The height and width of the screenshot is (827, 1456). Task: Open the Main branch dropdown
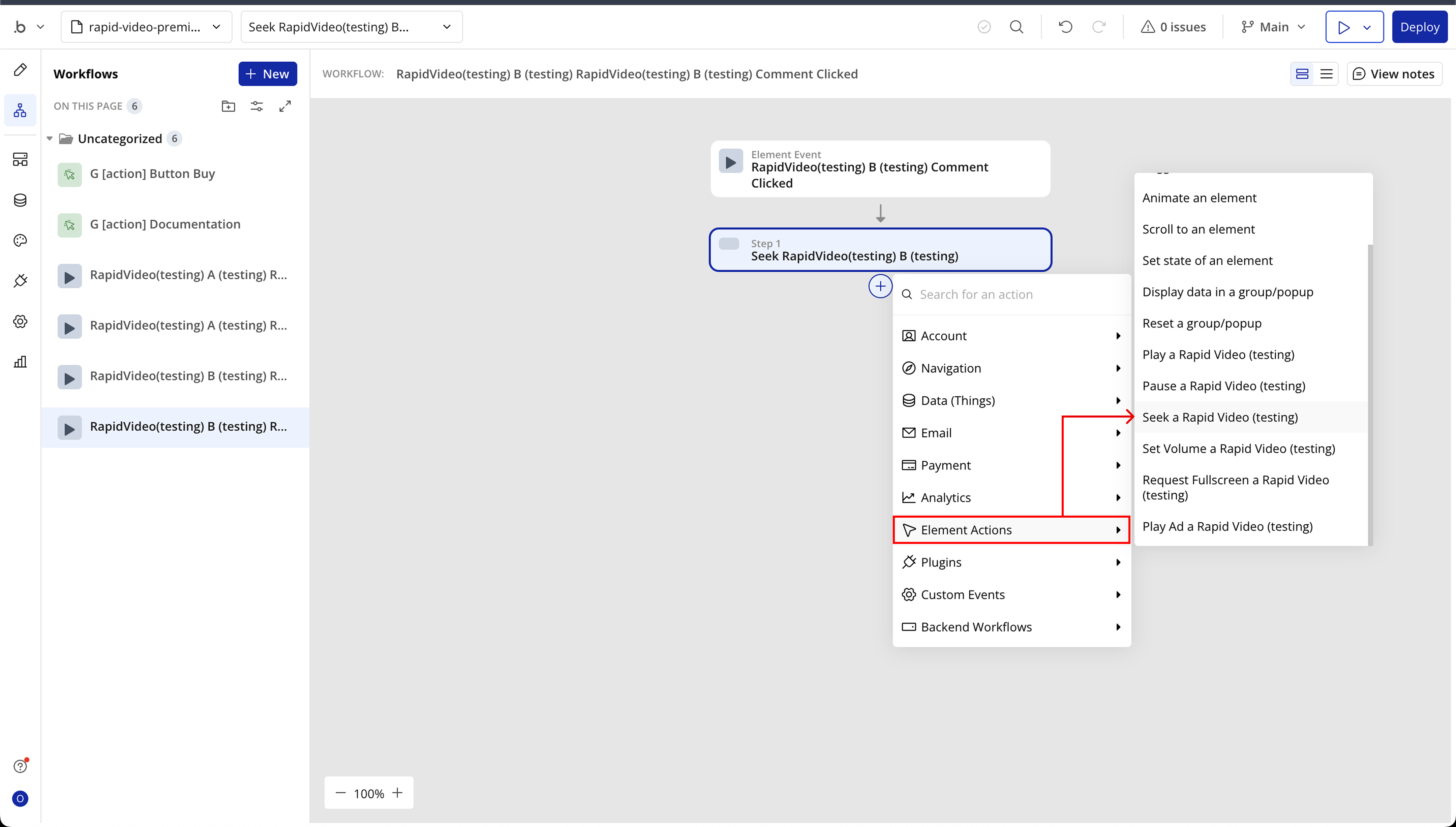tap(1273, 27)
